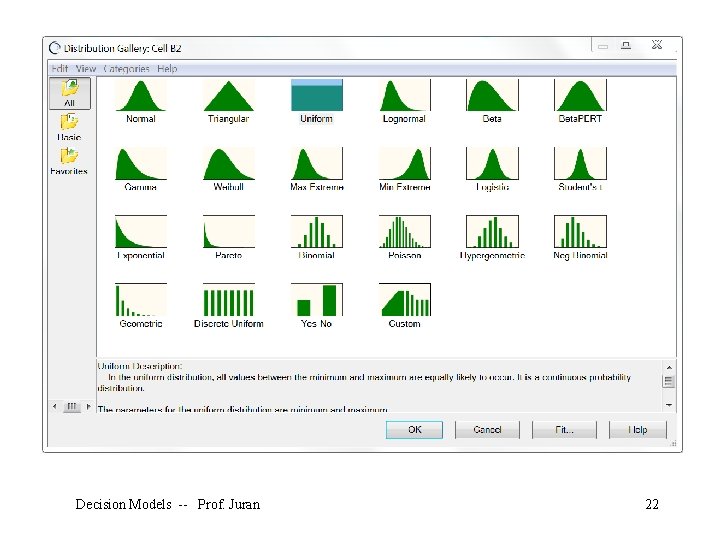Click the category pane right scroll arrow
Viewport: 720px width, 540px height.
click(x=88, y=406)
